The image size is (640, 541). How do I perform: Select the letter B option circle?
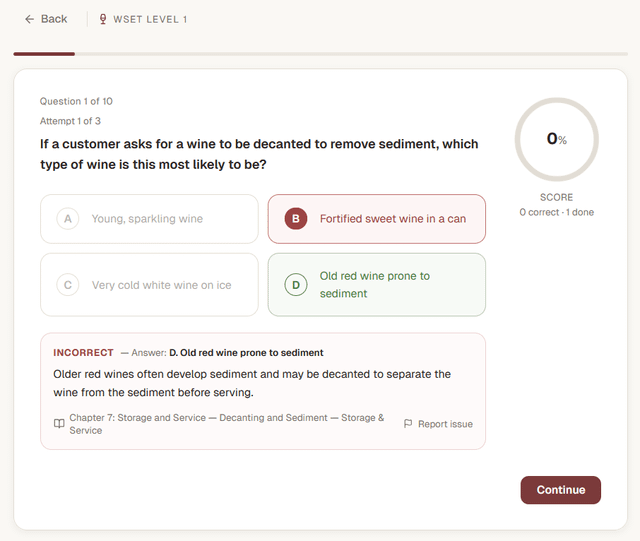click(x=296, y=219)
